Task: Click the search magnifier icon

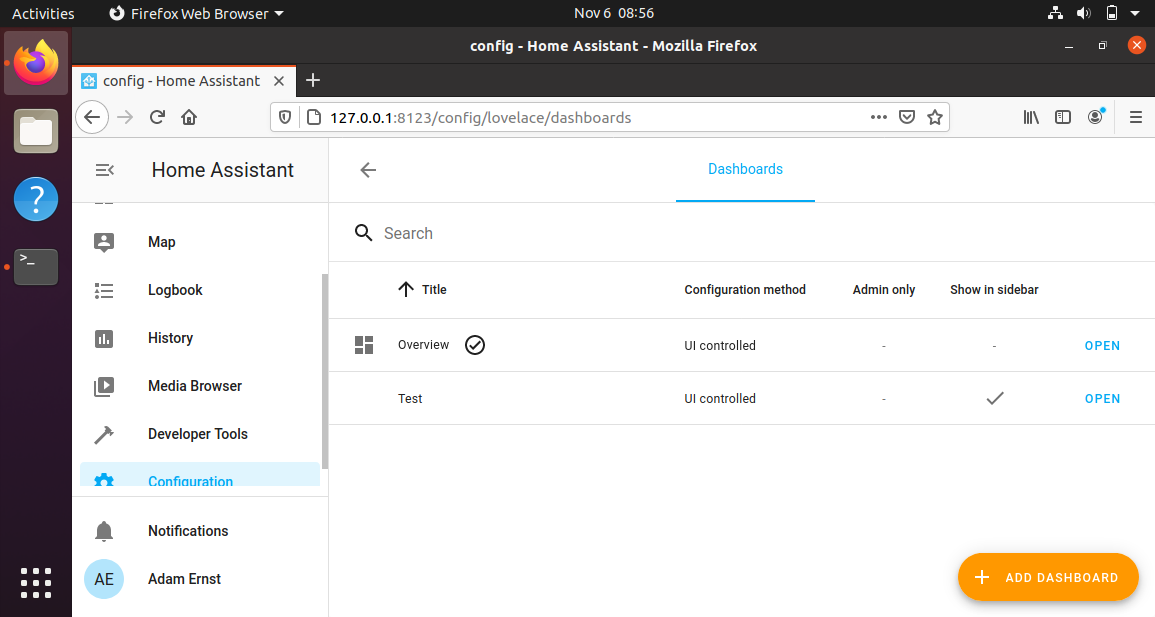Action: click(x=363, y=233)
